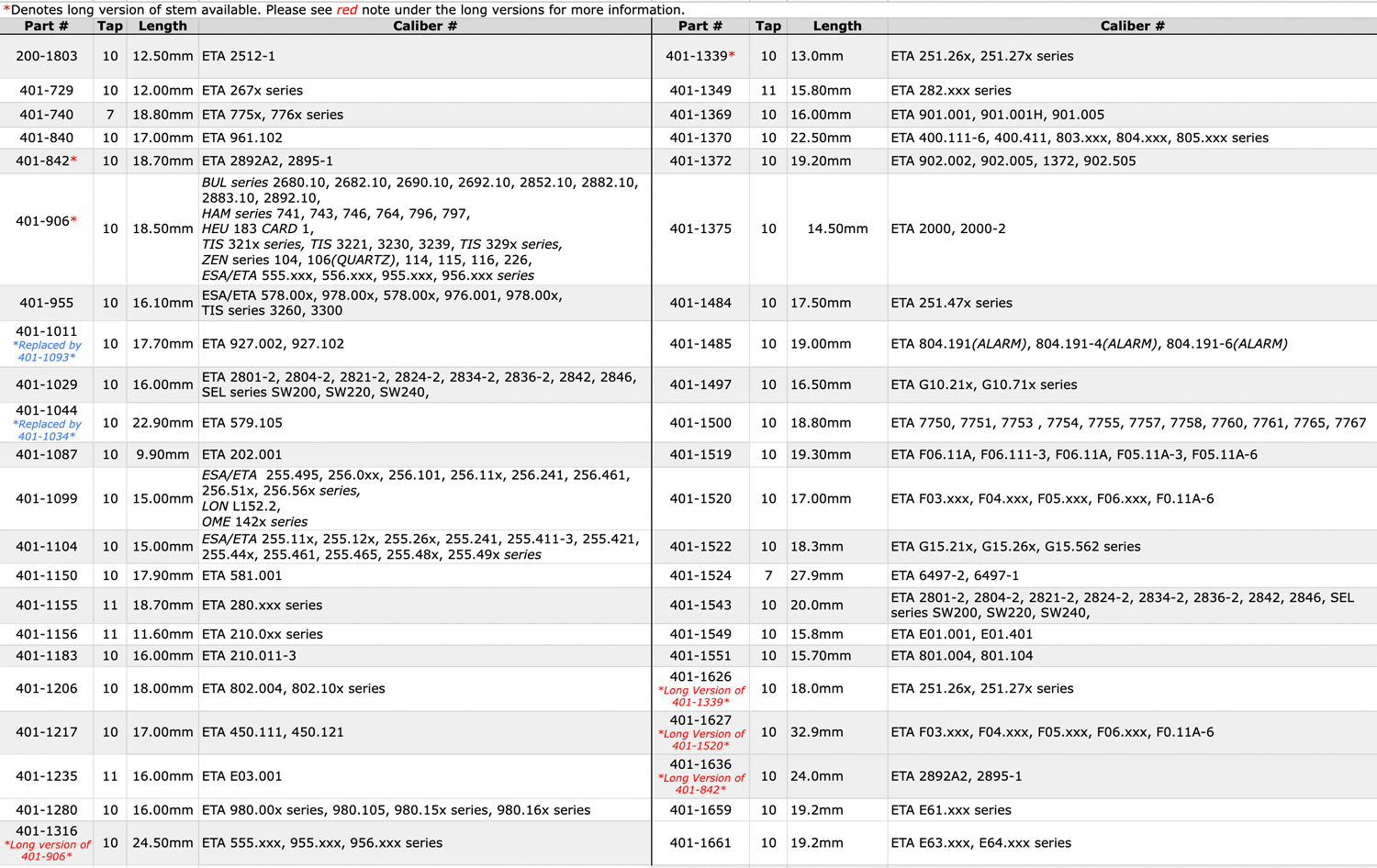Select part number 401-729 cell
1377x868 pixels.
click(x=47, y=91)
